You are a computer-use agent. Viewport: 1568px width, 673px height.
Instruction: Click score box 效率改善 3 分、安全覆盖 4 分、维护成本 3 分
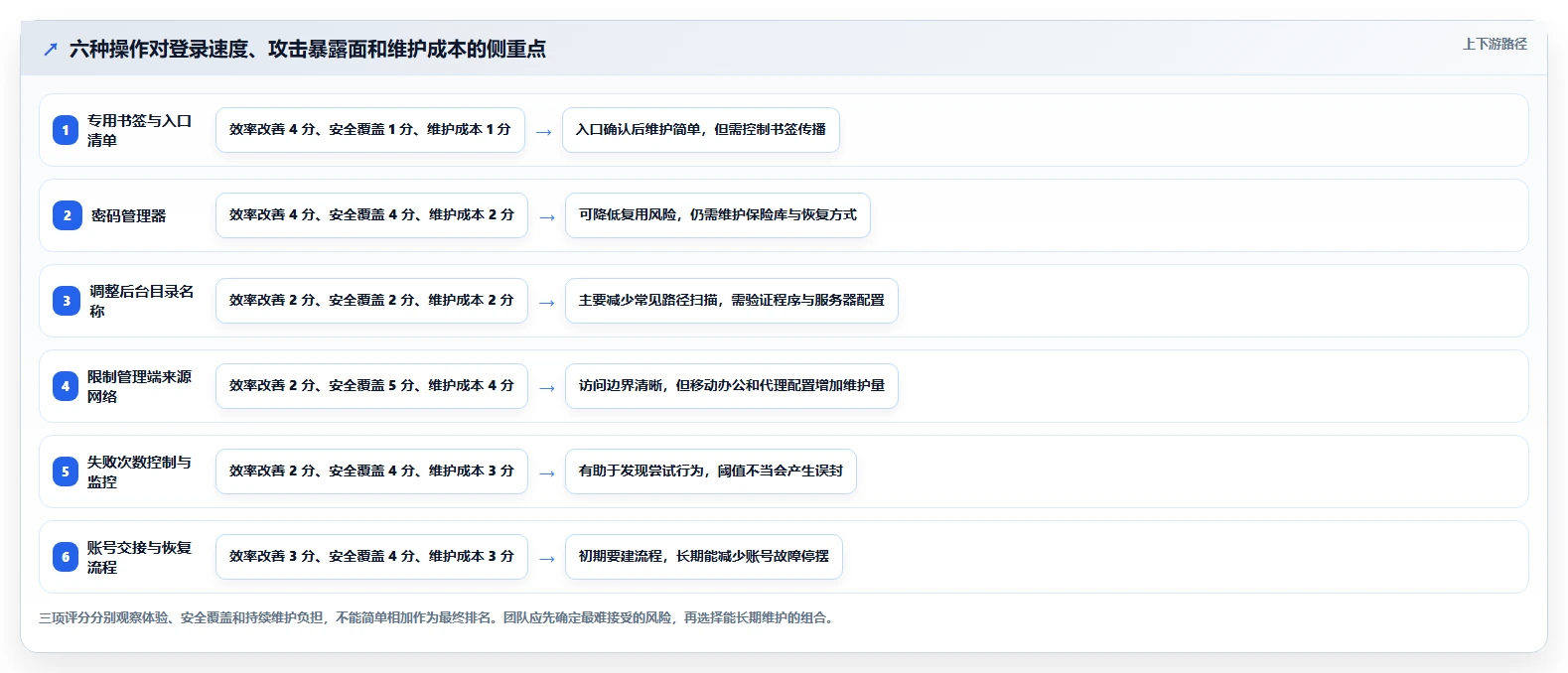pyautogui.click(x=371, y=557)
